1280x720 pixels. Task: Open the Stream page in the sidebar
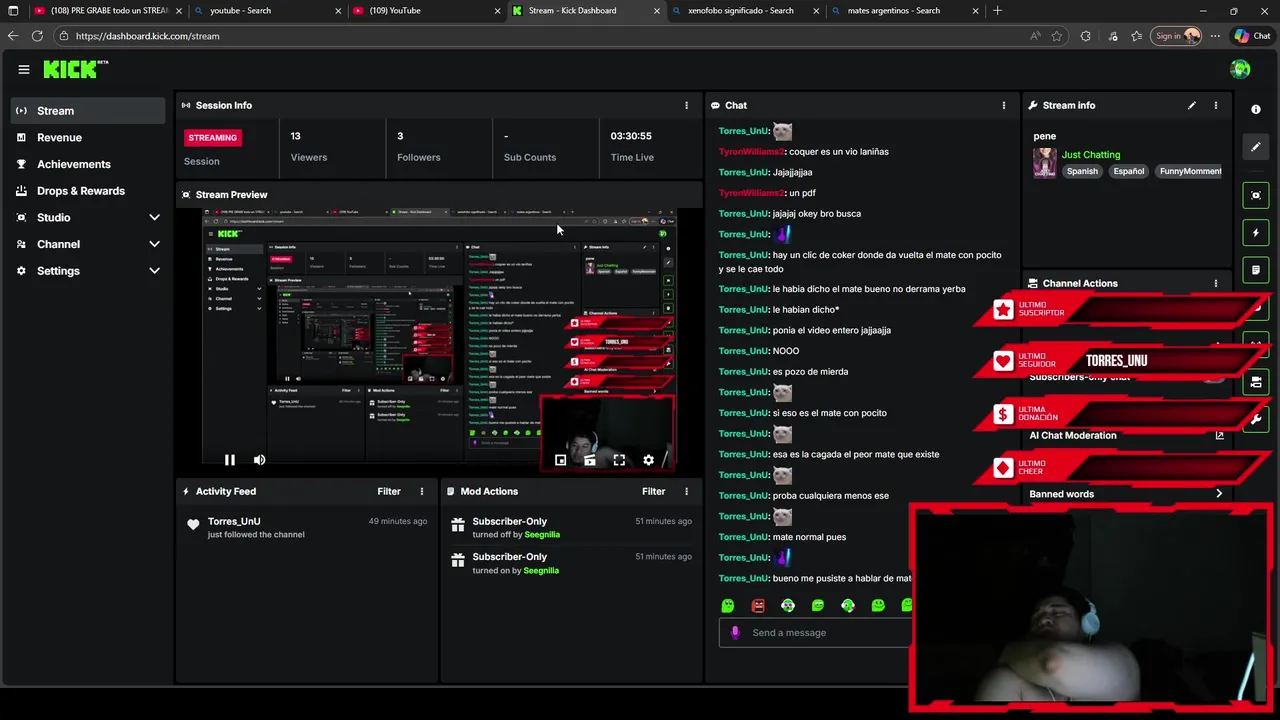[x=88, y=111]
